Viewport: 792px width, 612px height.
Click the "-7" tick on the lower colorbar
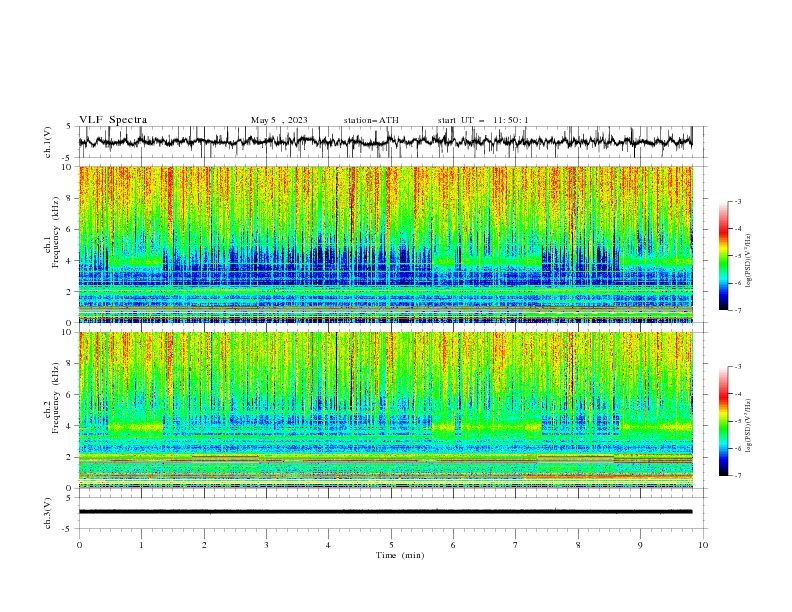737,476
